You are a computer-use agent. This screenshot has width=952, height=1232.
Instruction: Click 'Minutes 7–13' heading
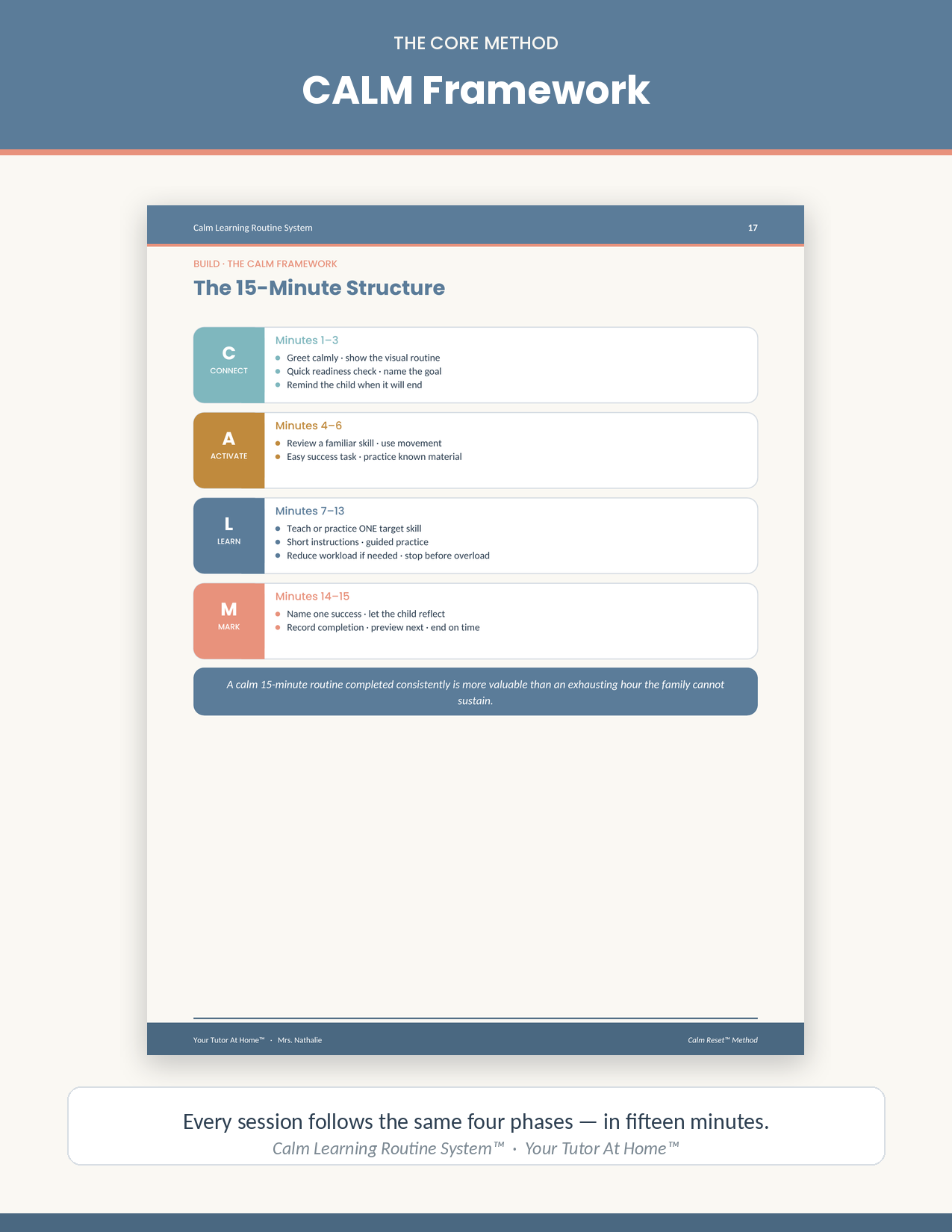pos(310,511)
